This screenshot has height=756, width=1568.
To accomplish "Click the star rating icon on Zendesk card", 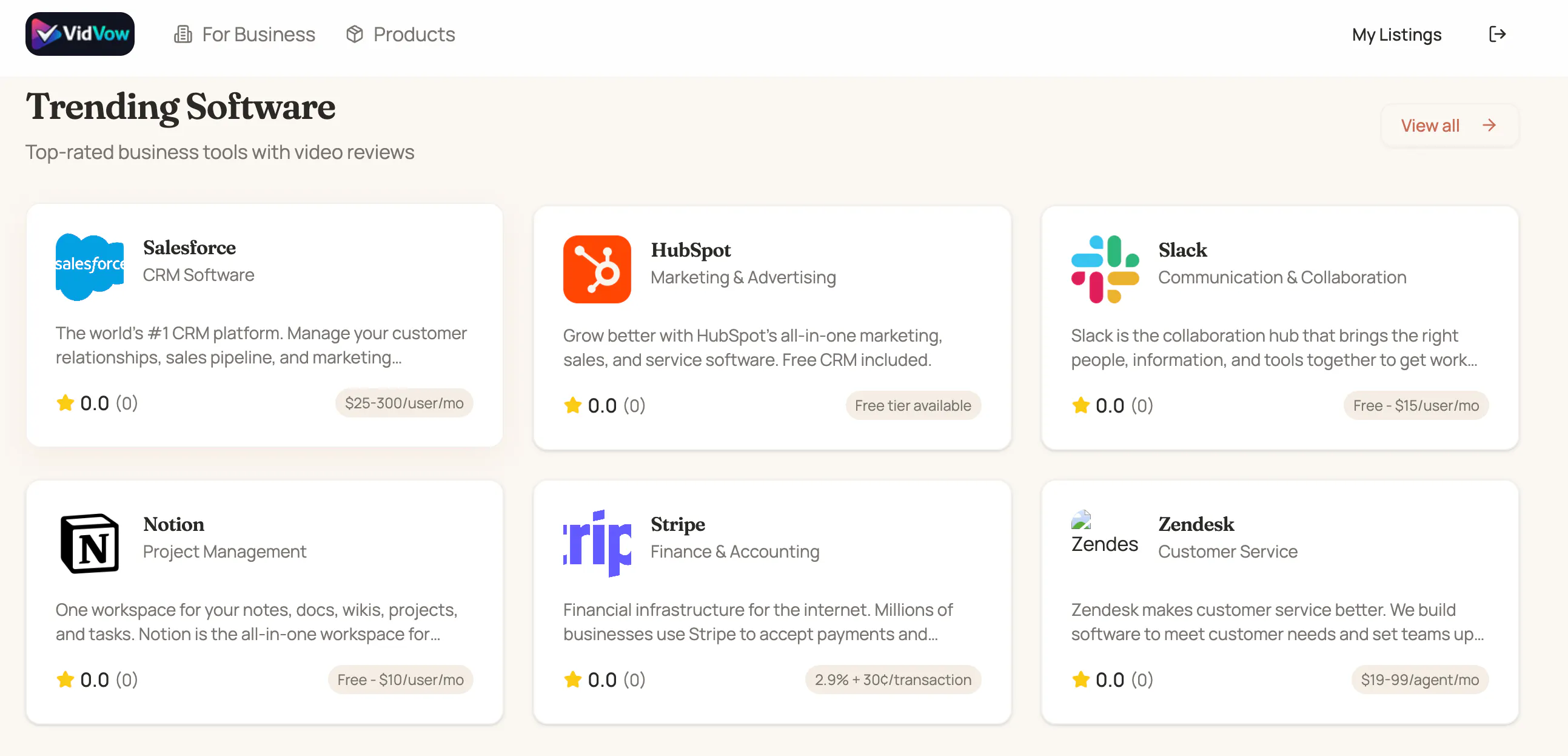I will (x=1081, y=679).
